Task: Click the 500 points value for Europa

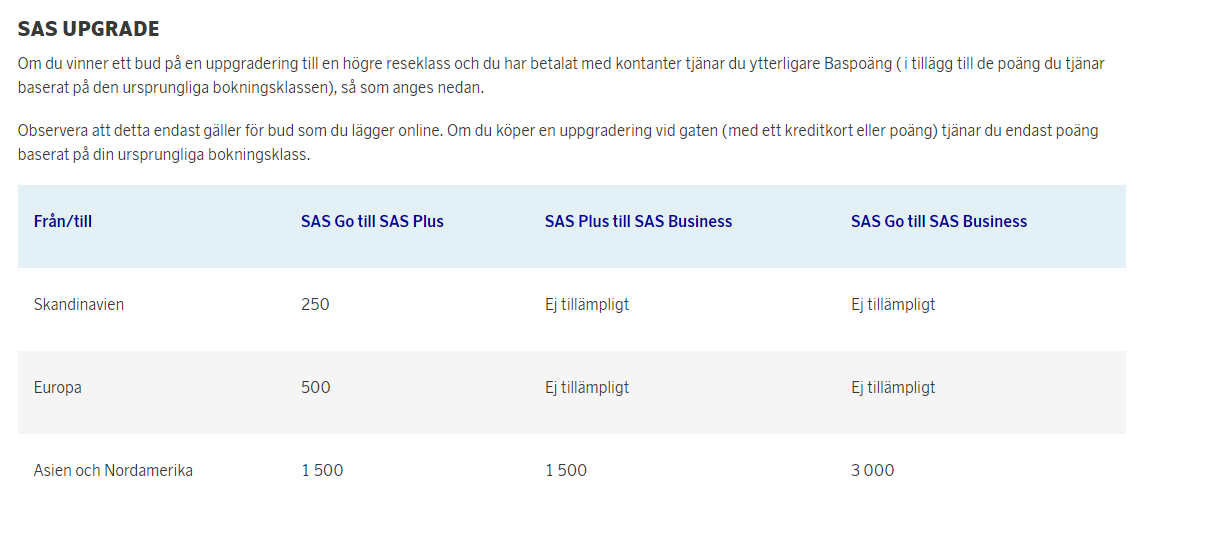Action: (315, 387)
